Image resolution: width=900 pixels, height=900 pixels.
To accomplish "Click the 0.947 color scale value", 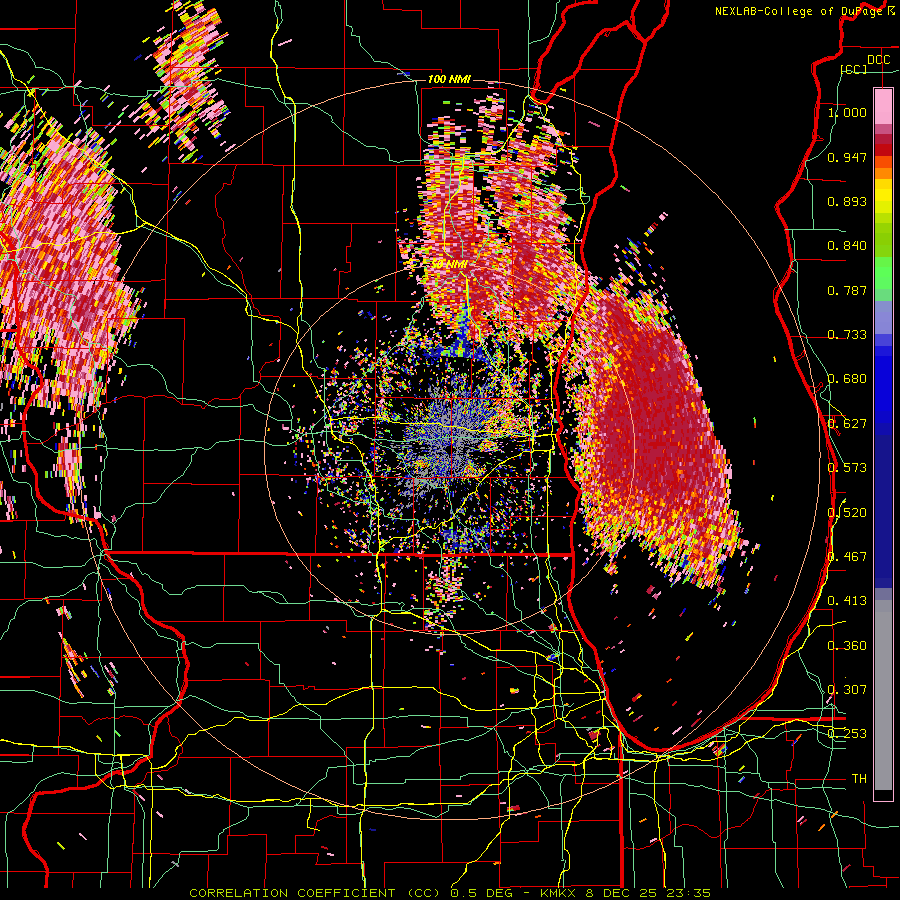I will click(847, 157).
